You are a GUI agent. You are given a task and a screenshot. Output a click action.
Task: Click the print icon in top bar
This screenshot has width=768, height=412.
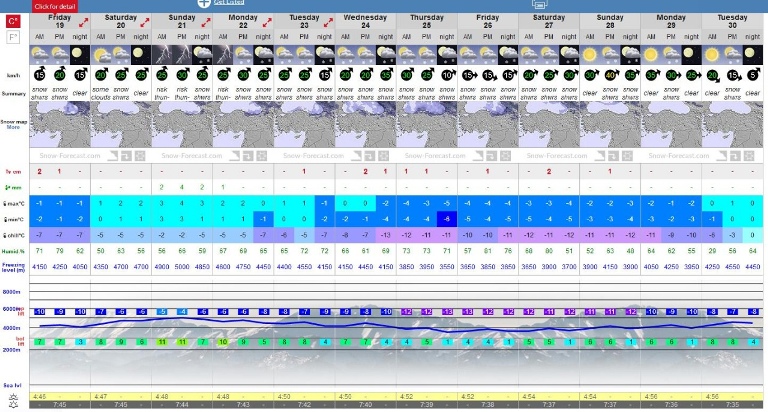tap(539, 5)
